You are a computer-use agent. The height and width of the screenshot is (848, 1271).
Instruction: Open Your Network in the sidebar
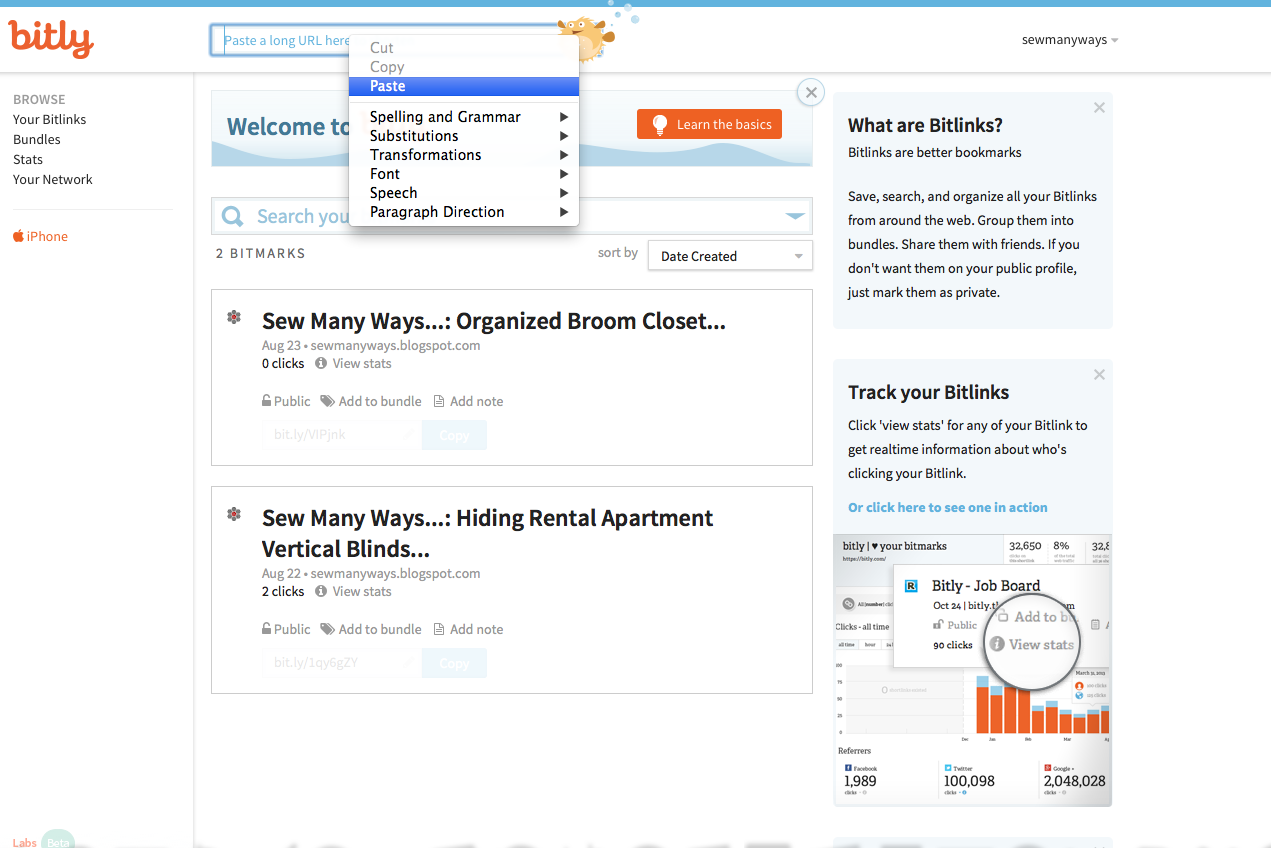[x=53, y=179]
